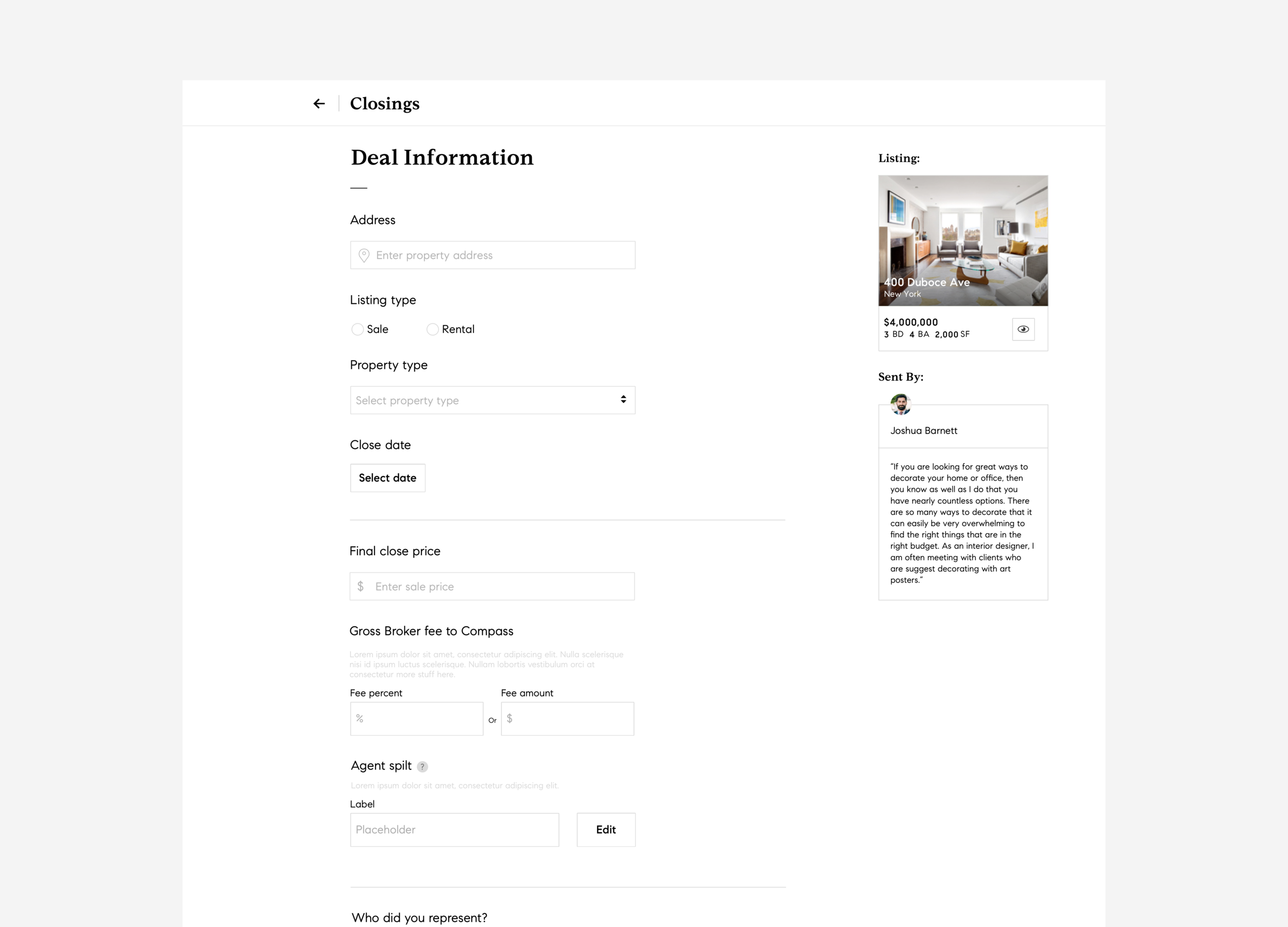This screenshot has width=1288, height=927.
Task: Click the eye icon on listing card
Action: click(1023, 329)
